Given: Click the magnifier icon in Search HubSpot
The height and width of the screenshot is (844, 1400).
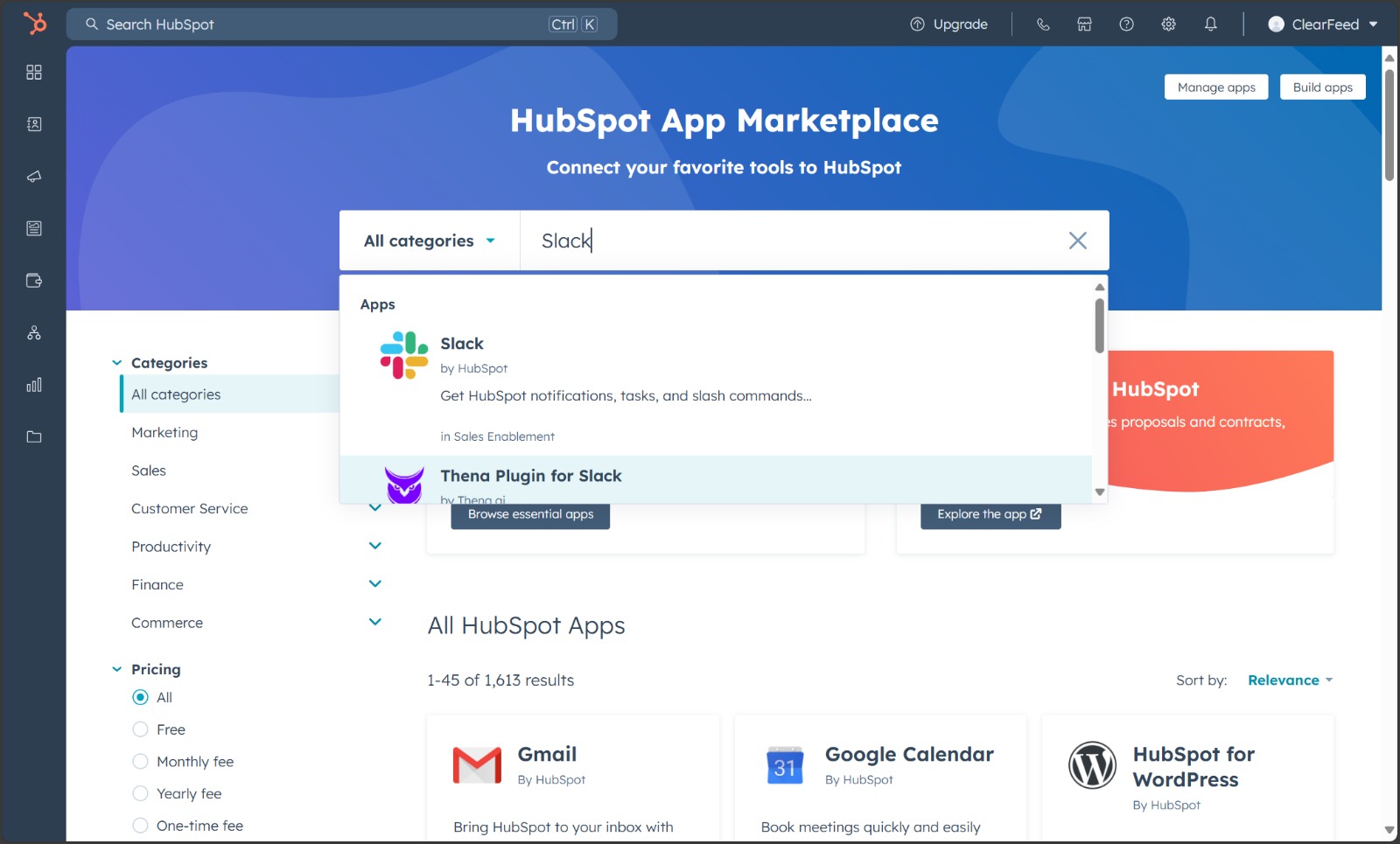Looking at the screenshot, I should coord(91,24).
